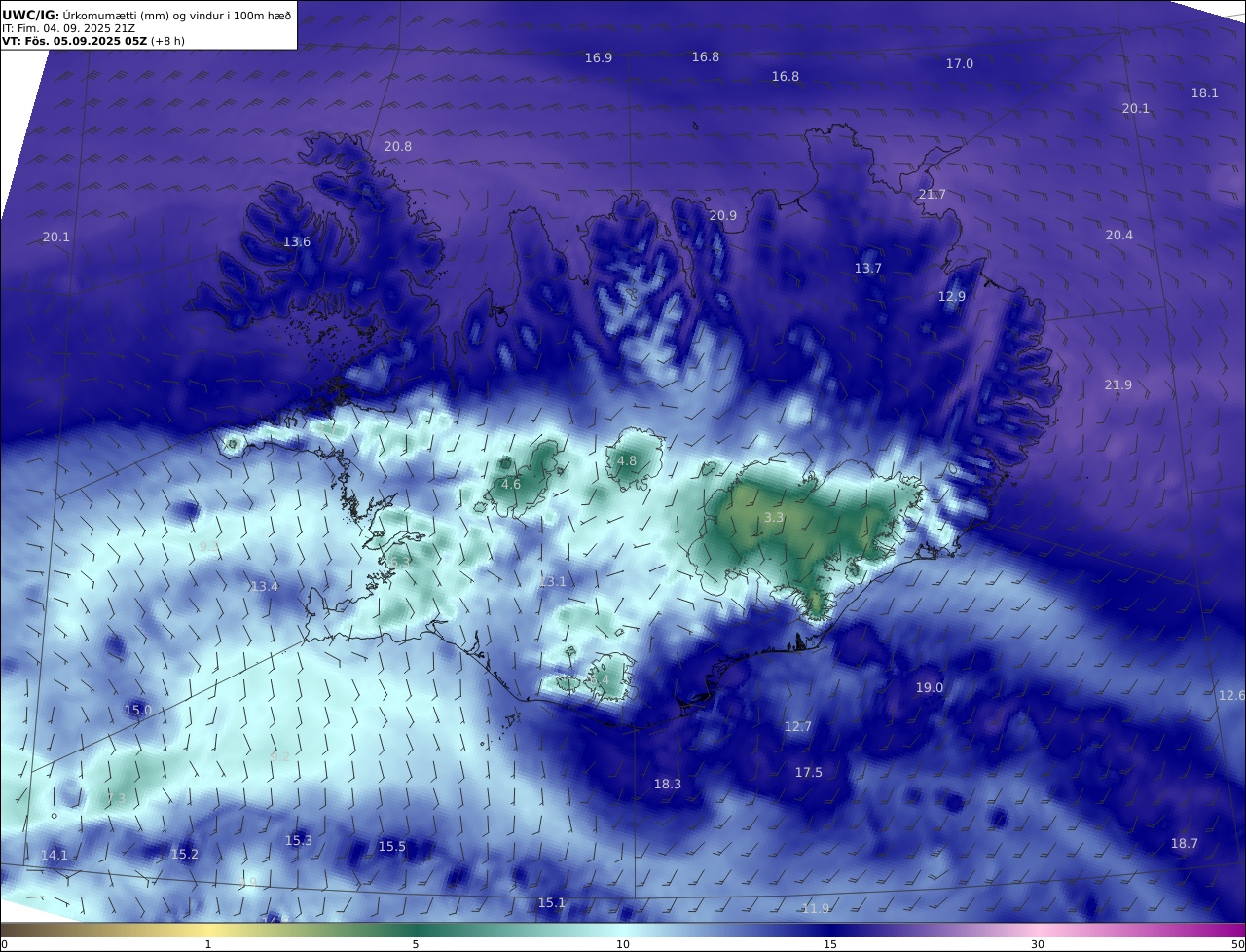Click the 20.4 precipitation value
This screenshot has height=952, width=1246.
1119,236
